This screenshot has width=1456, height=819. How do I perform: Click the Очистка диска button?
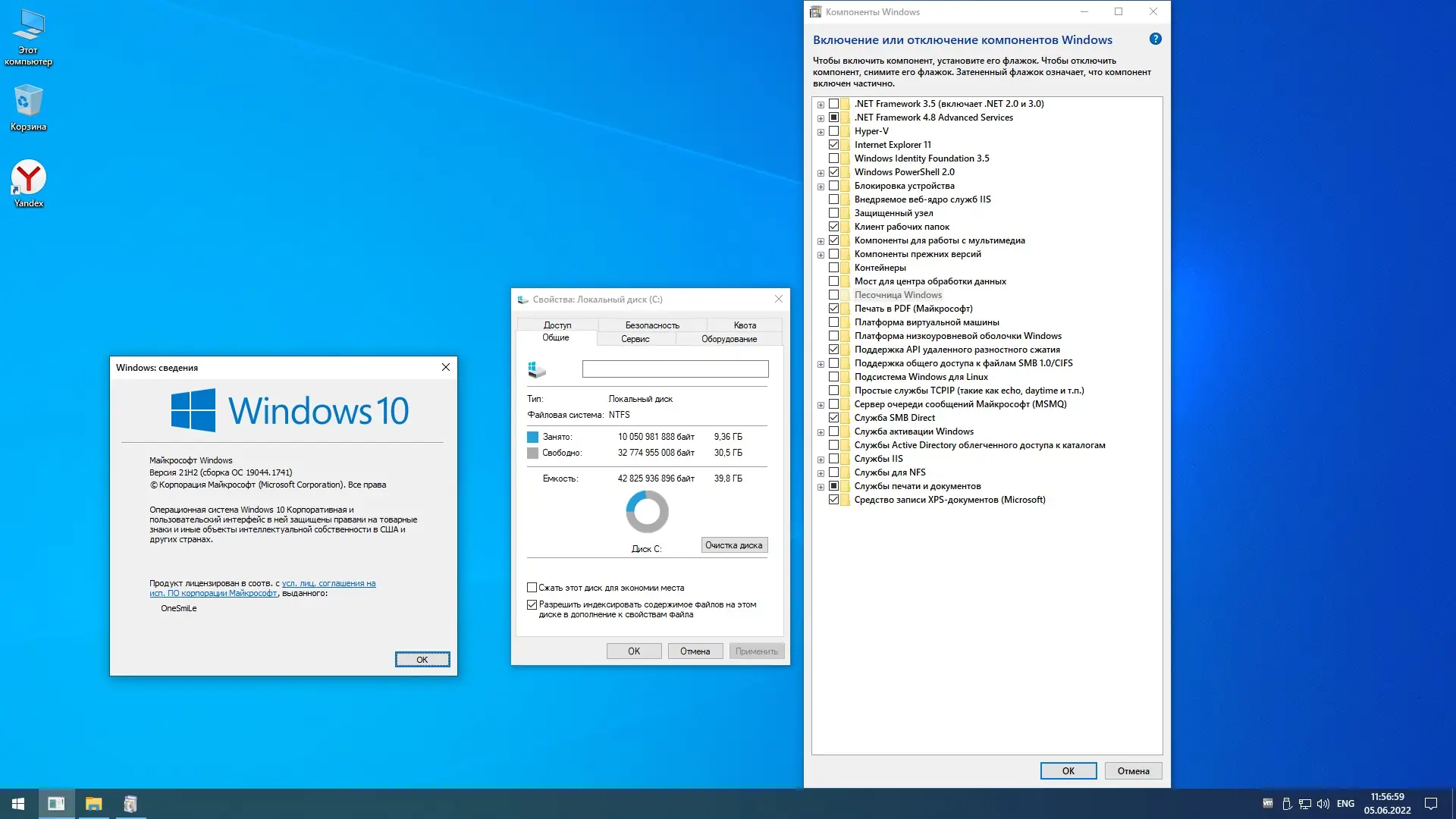(x=733, y=545)
